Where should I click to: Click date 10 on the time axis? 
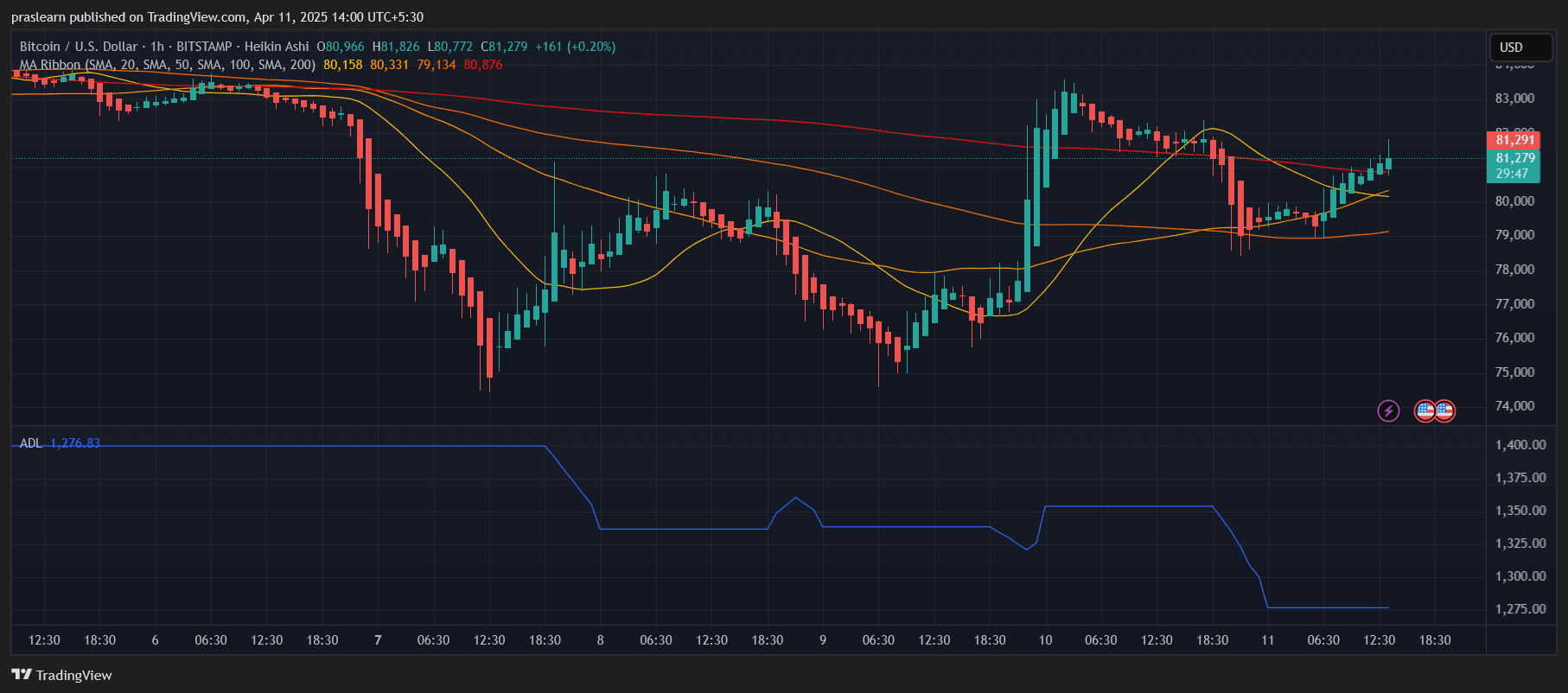(x=1045, y=640)
